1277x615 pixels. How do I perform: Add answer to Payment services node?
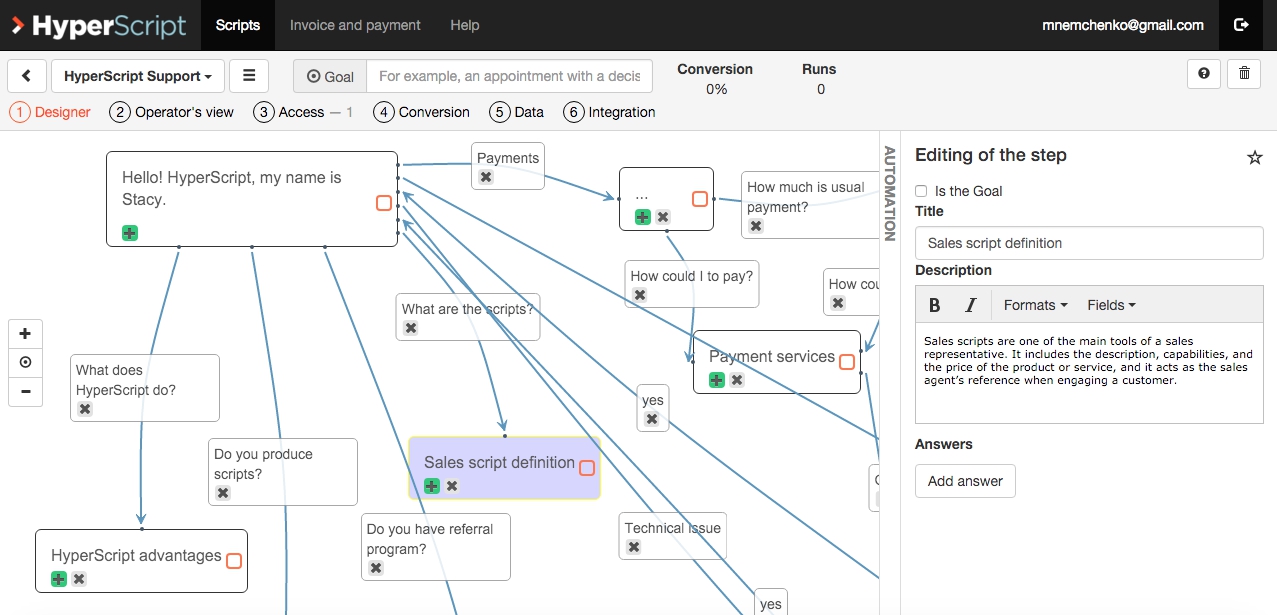tap(717, 380)
